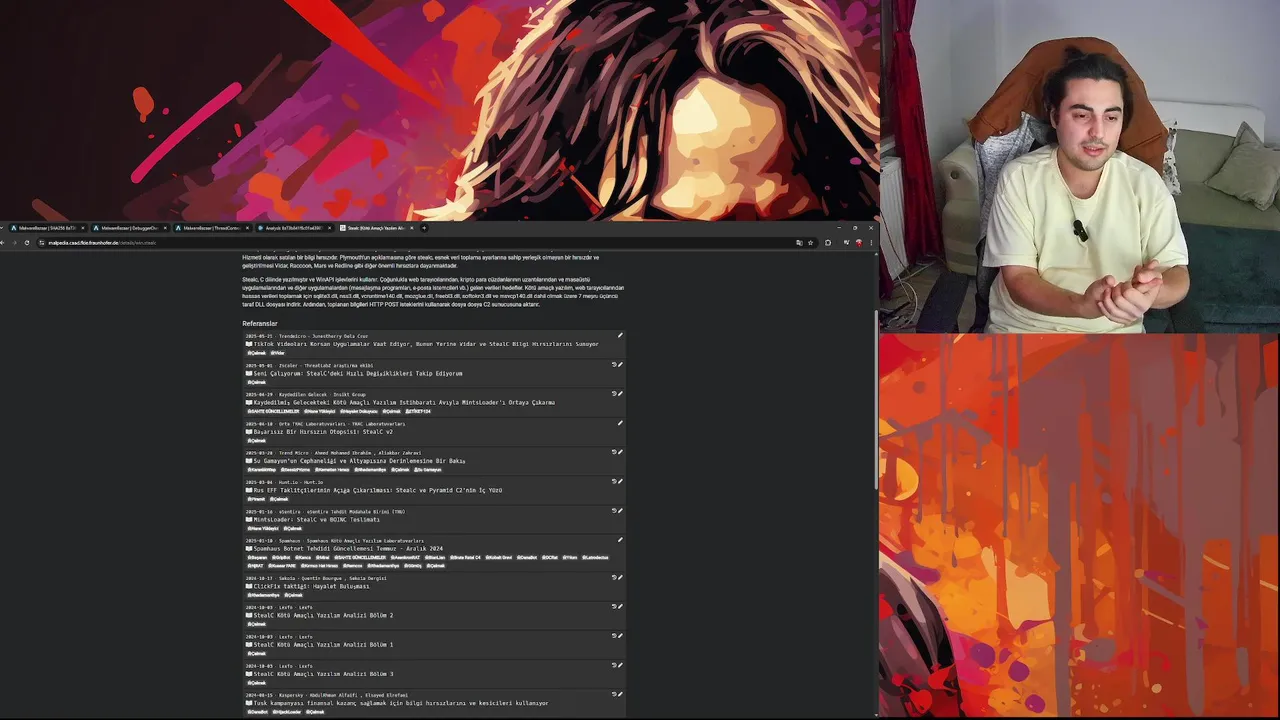Screen dimensions: 1280x720
Task: Go back using browser back arrow
Action: tap(3, 243)
